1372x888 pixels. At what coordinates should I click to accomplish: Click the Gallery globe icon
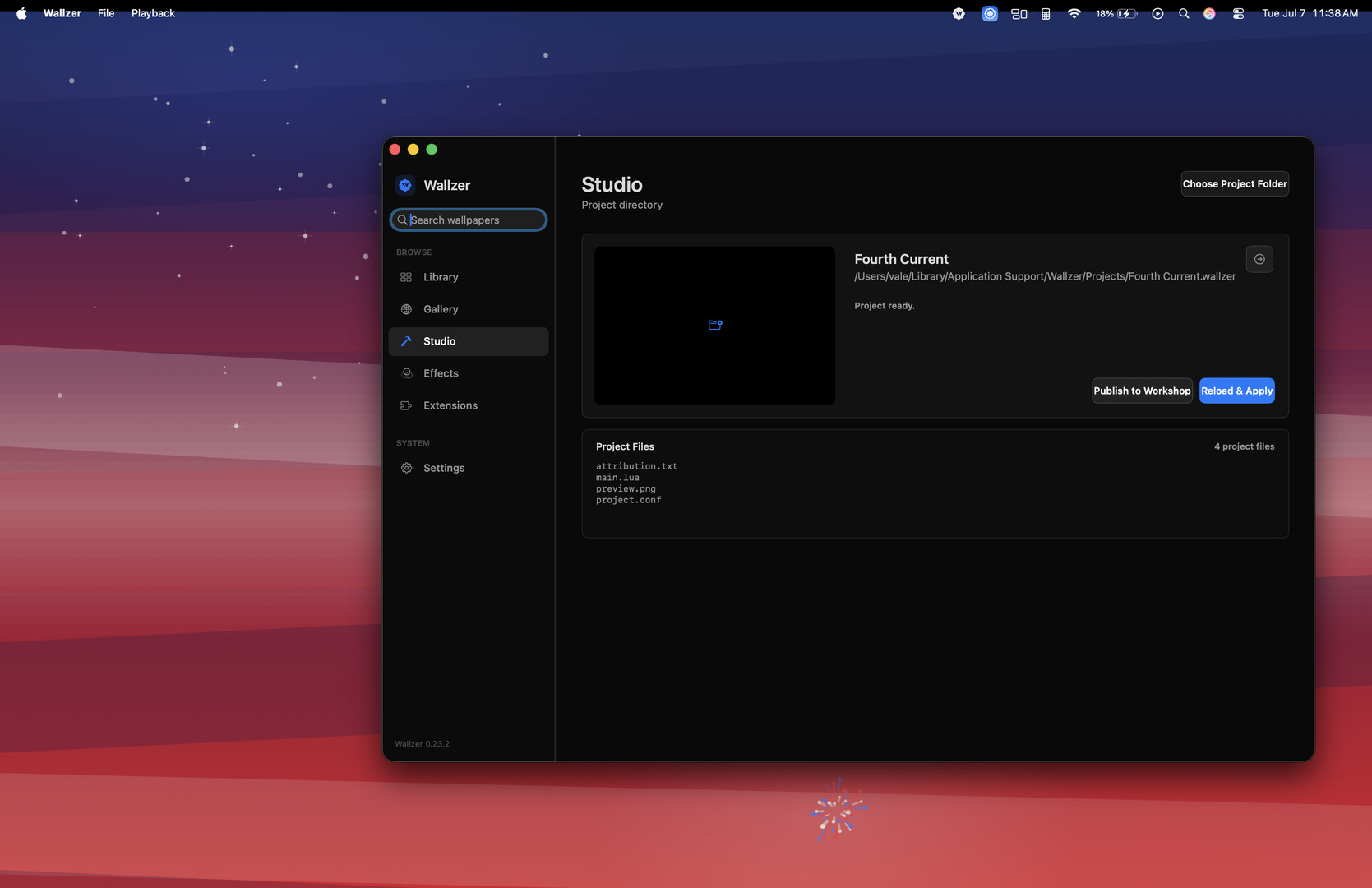pyautogui.click(x=406, y=309)
